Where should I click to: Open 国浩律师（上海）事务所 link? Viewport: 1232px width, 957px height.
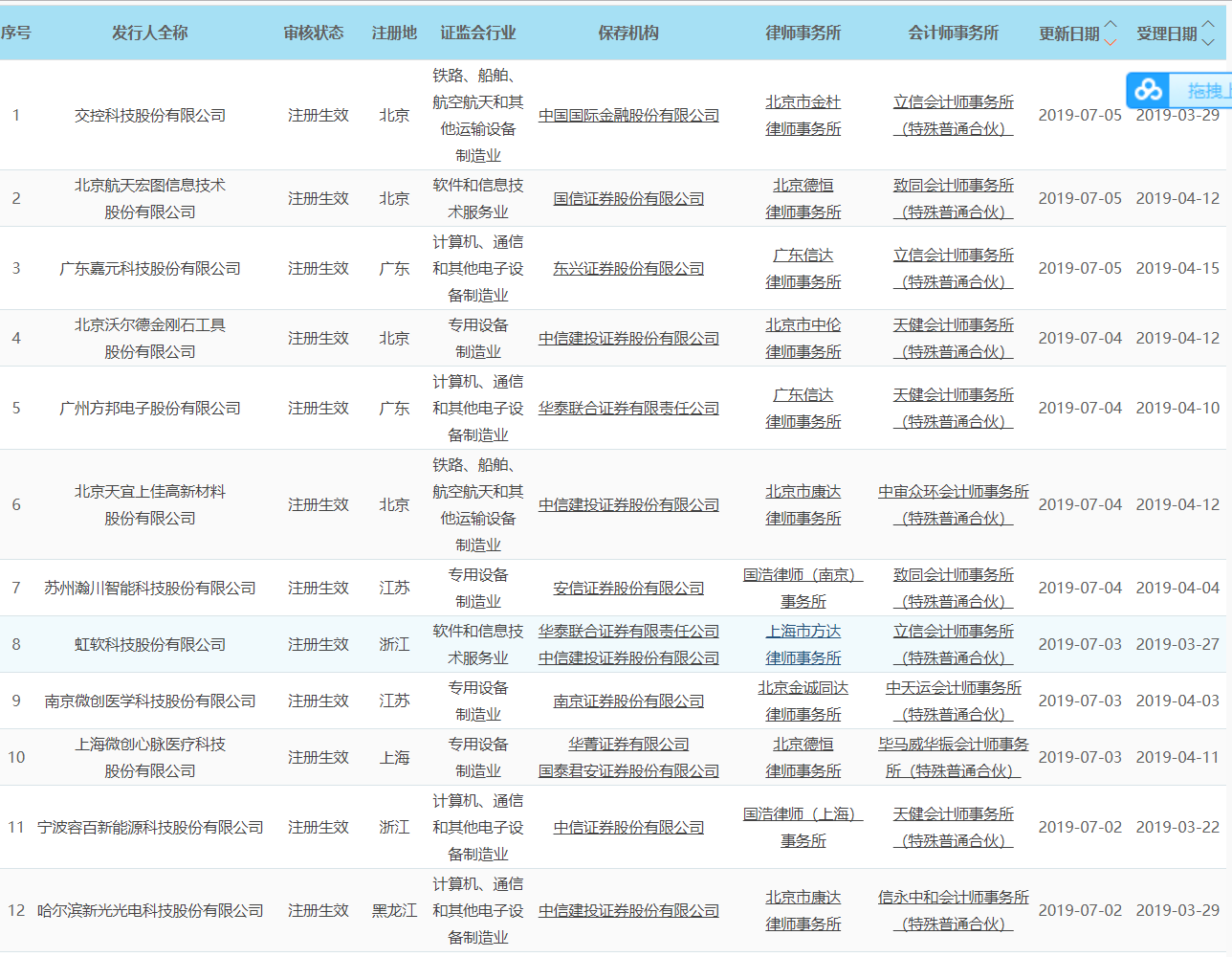tap(803, 827)
